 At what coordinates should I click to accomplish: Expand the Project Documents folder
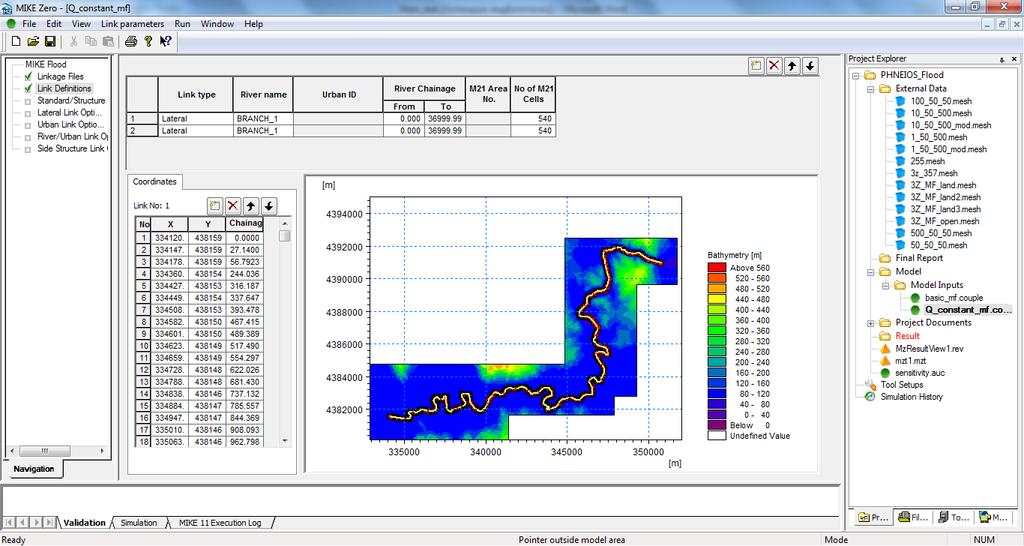(871, 323)
